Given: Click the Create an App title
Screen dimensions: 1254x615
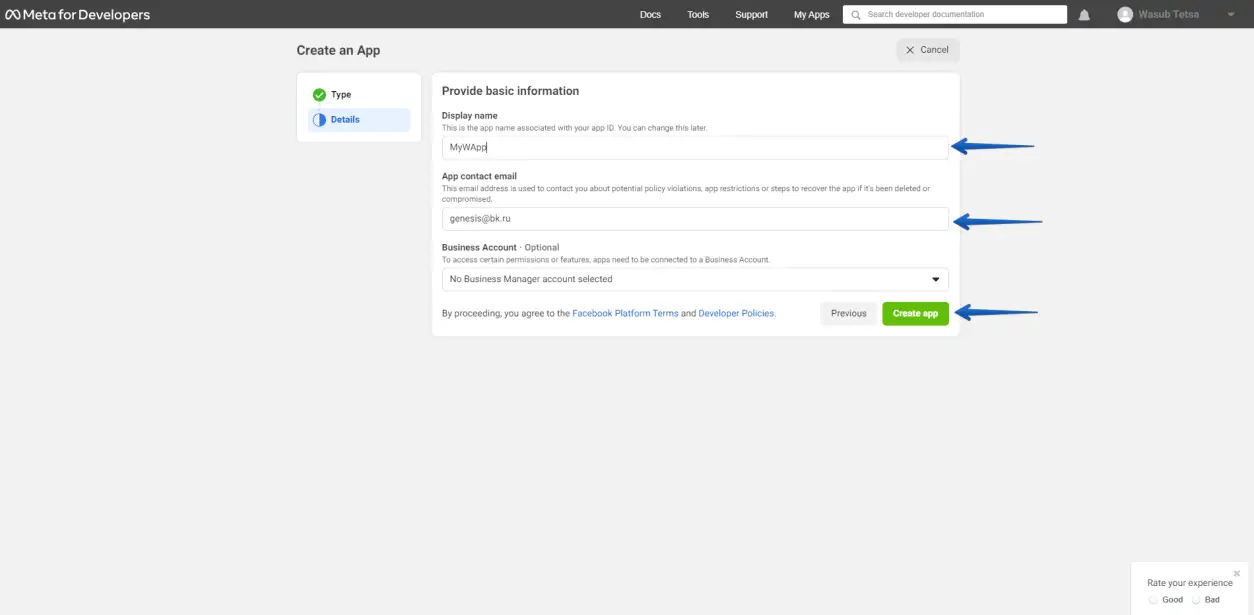Looking at the screenshot, I should 338,50.
